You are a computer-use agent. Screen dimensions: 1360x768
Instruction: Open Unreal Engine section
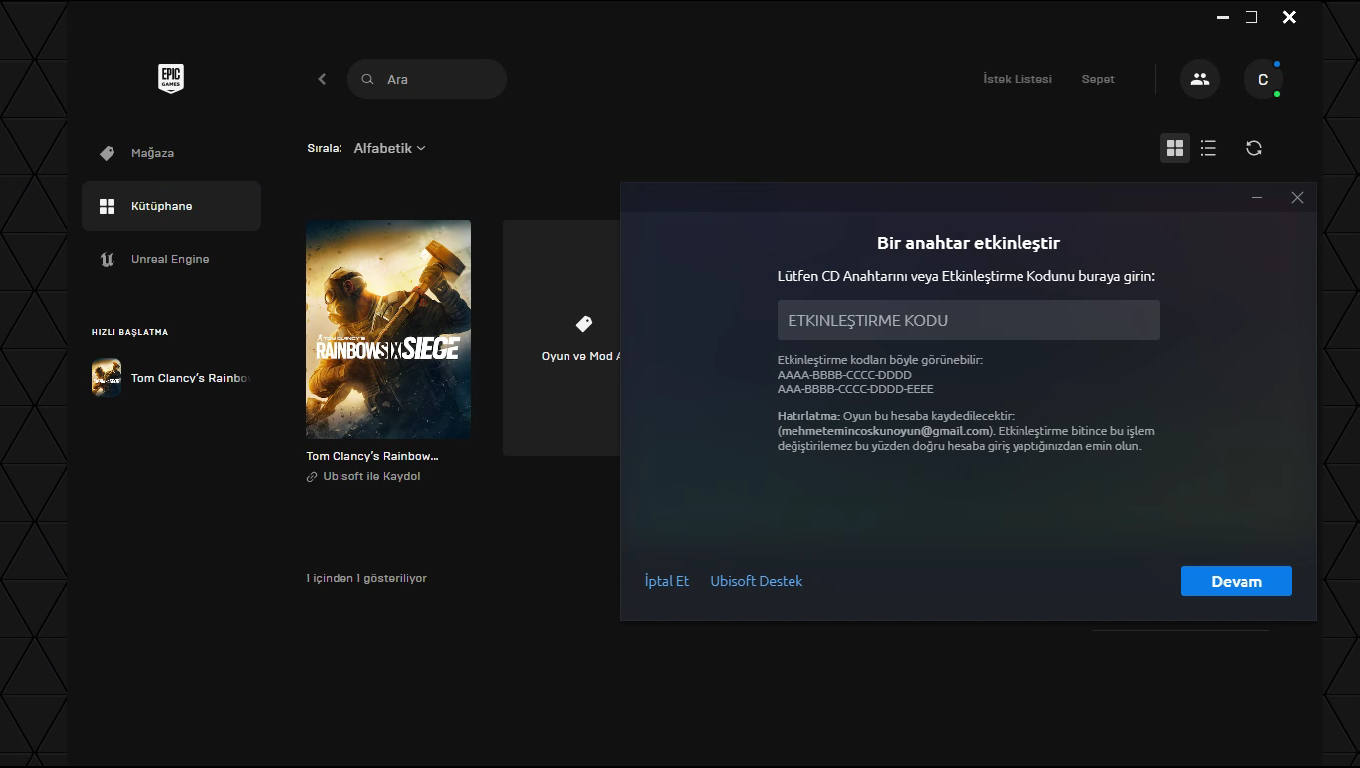coord(171,259)
